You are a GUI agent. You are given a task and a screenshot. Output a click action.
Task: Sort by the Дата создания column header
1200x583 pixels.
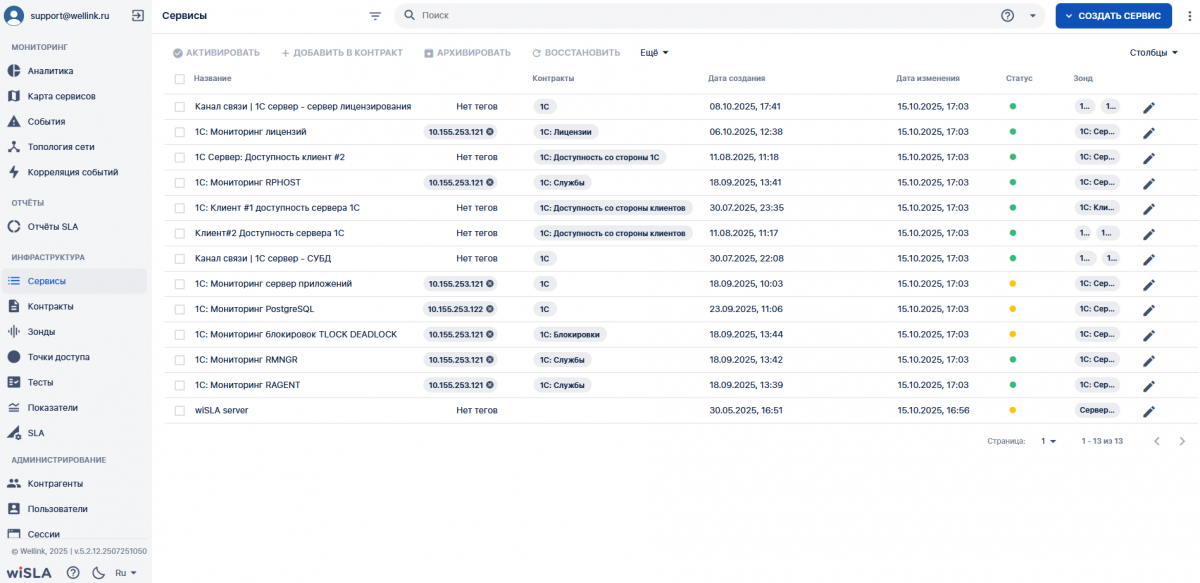coord(736,78)
